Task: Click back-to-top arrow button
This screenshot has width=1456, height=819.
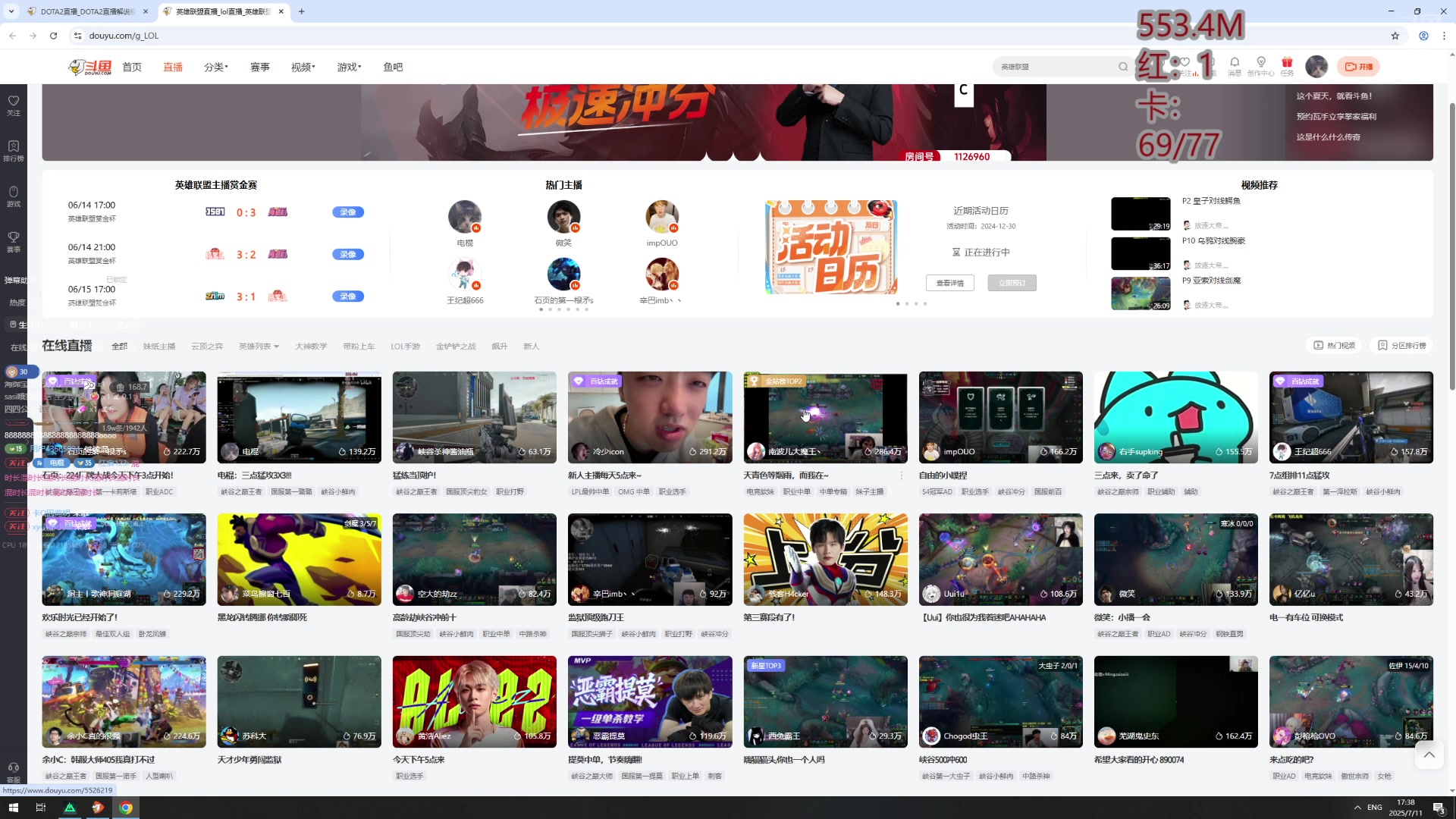Action: [x=1429, y=755]
